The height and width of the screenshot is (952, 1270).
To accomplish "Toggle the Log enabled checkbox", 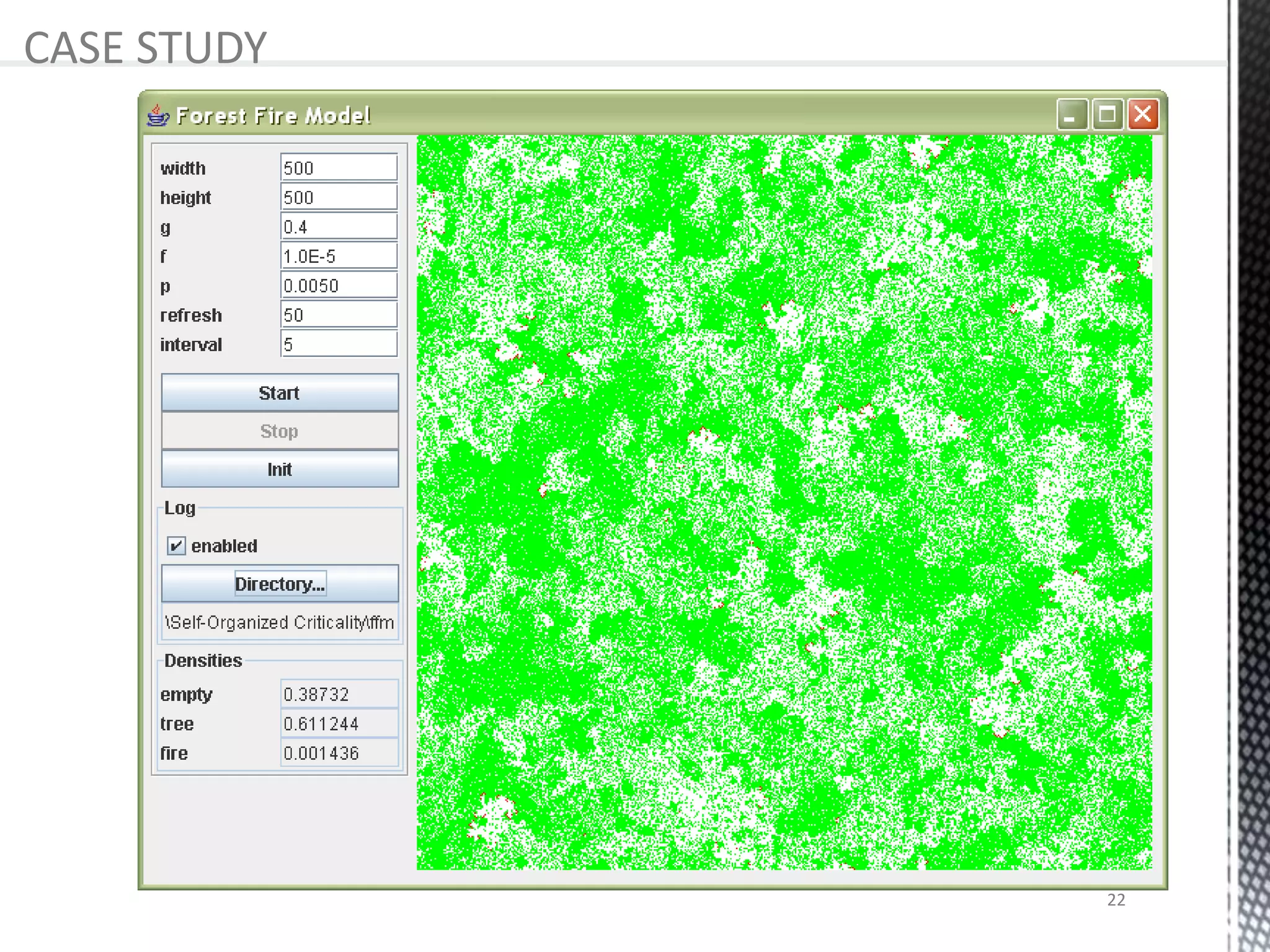I will [x=176, y=546].
